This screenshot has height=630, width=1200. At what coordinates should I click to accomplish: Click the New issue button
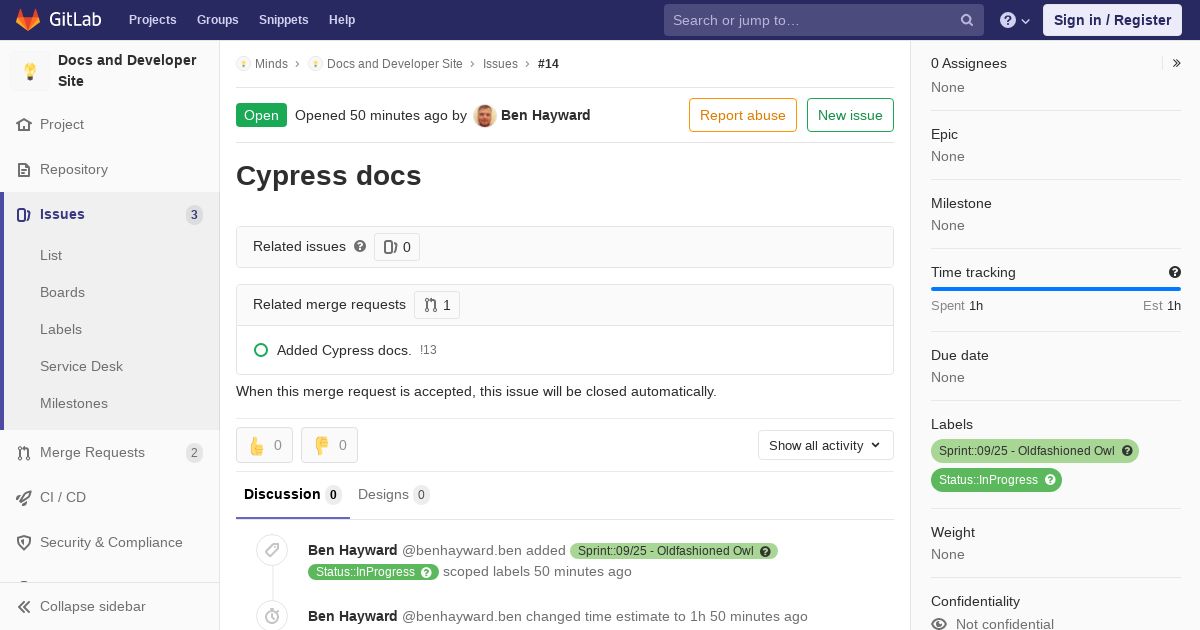[850, 115]
